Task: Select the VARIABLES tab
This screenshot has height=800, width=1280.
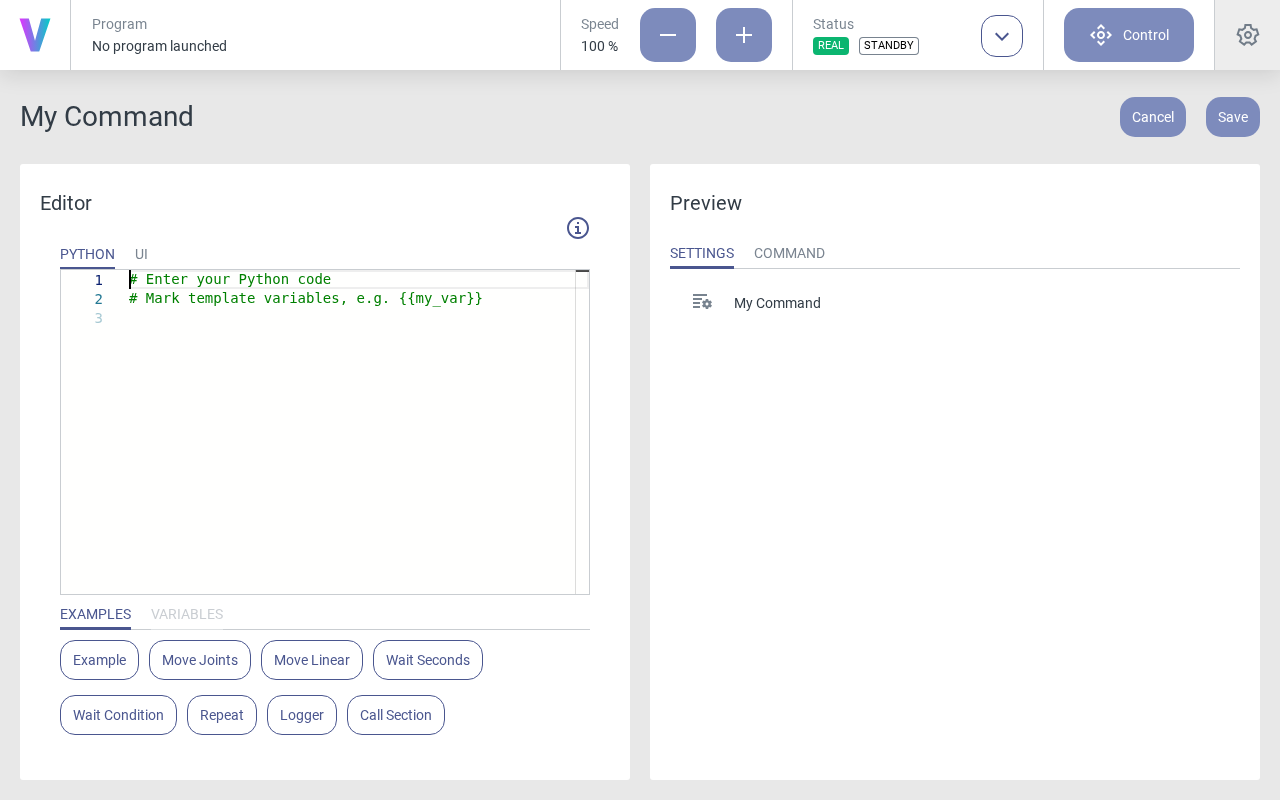Action: pyautogui.click(x=187, y=614)
